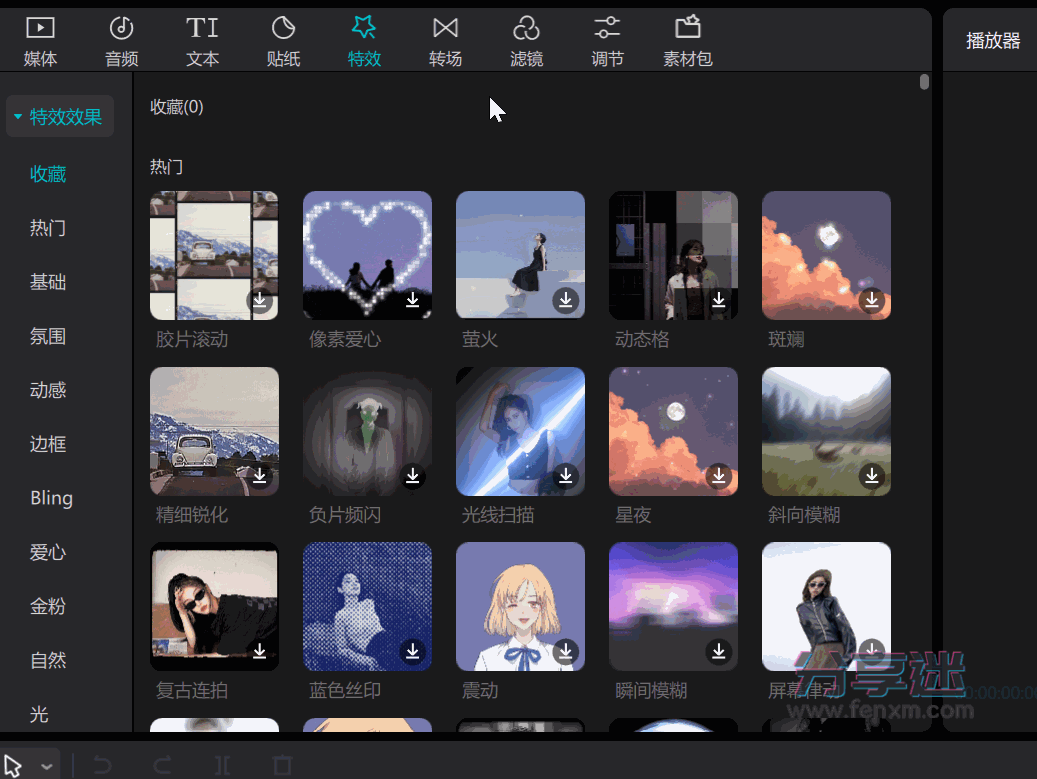Switch to the 转场 transitions panel
1037x779 pixels.
[x=445, y=40]
